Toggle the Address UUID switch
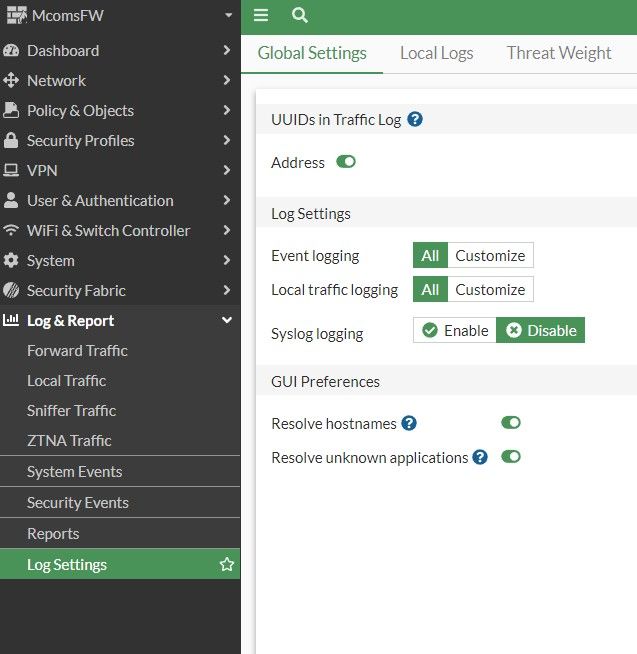 [346, 162]
